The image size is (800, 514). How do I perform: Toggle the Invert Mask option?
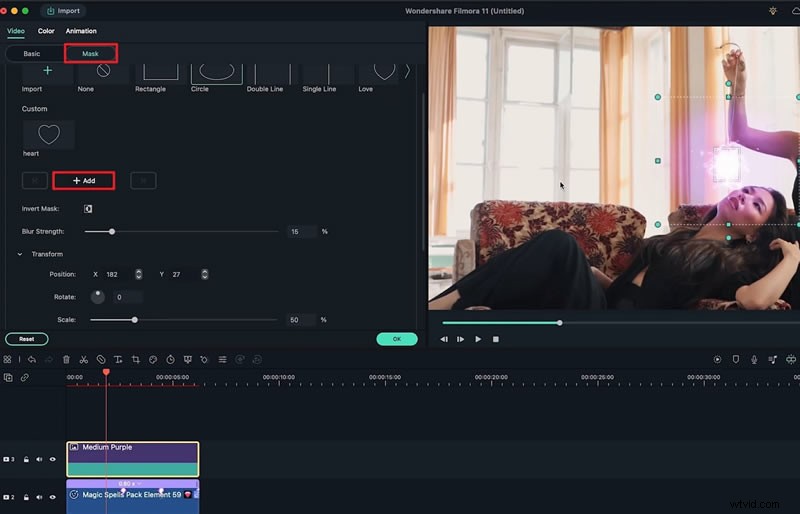(x=88, y=209)
